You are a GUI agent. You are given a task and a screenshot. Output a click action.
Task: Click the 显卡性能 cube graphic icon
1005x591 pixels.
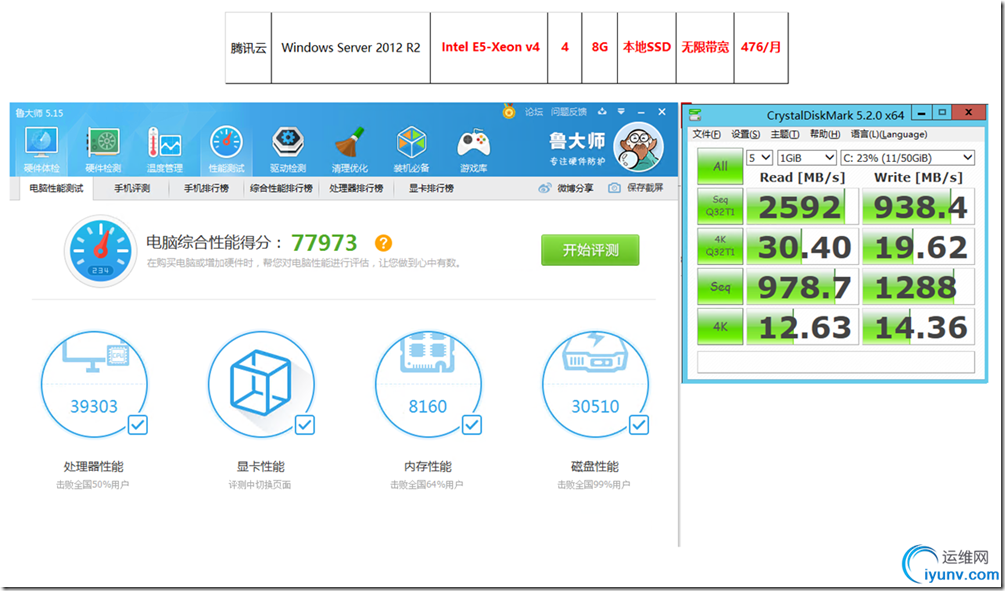click(x=261, y=384)
